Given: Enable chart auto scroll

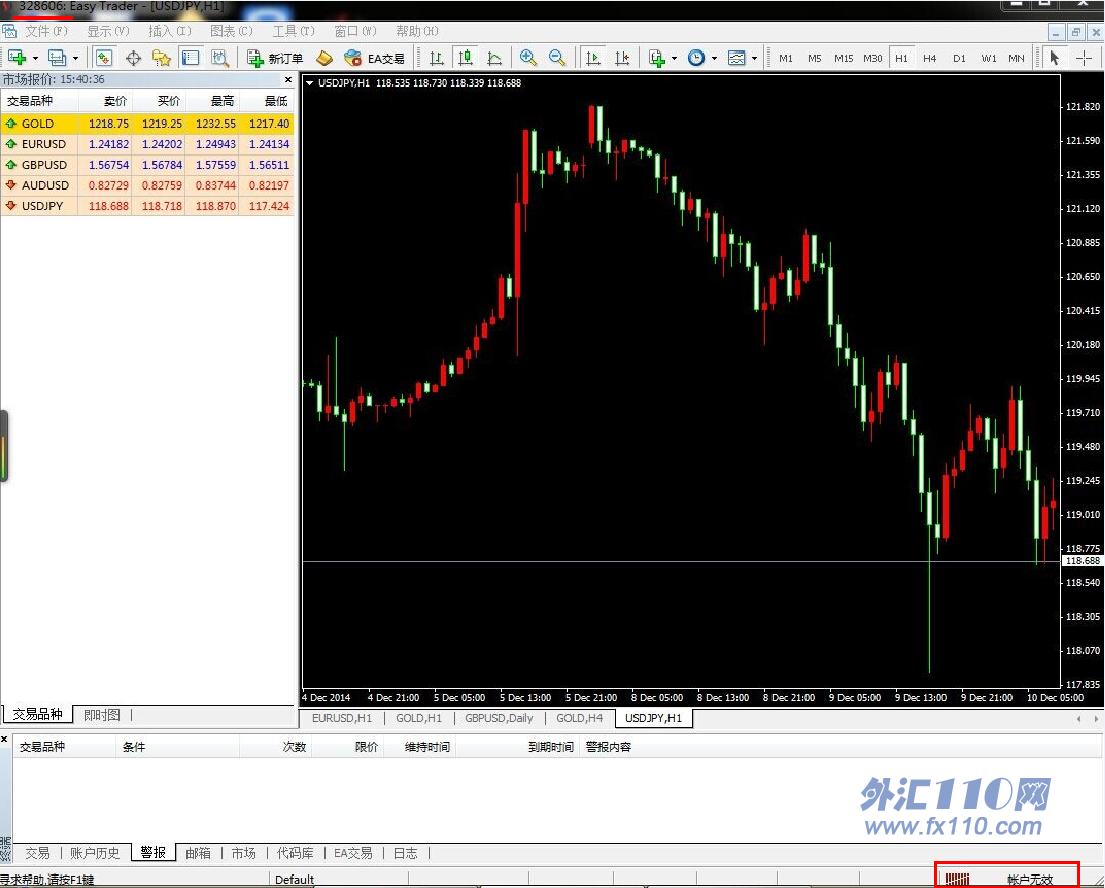Looking at the screenshot, I should click(x=593, y=58).
